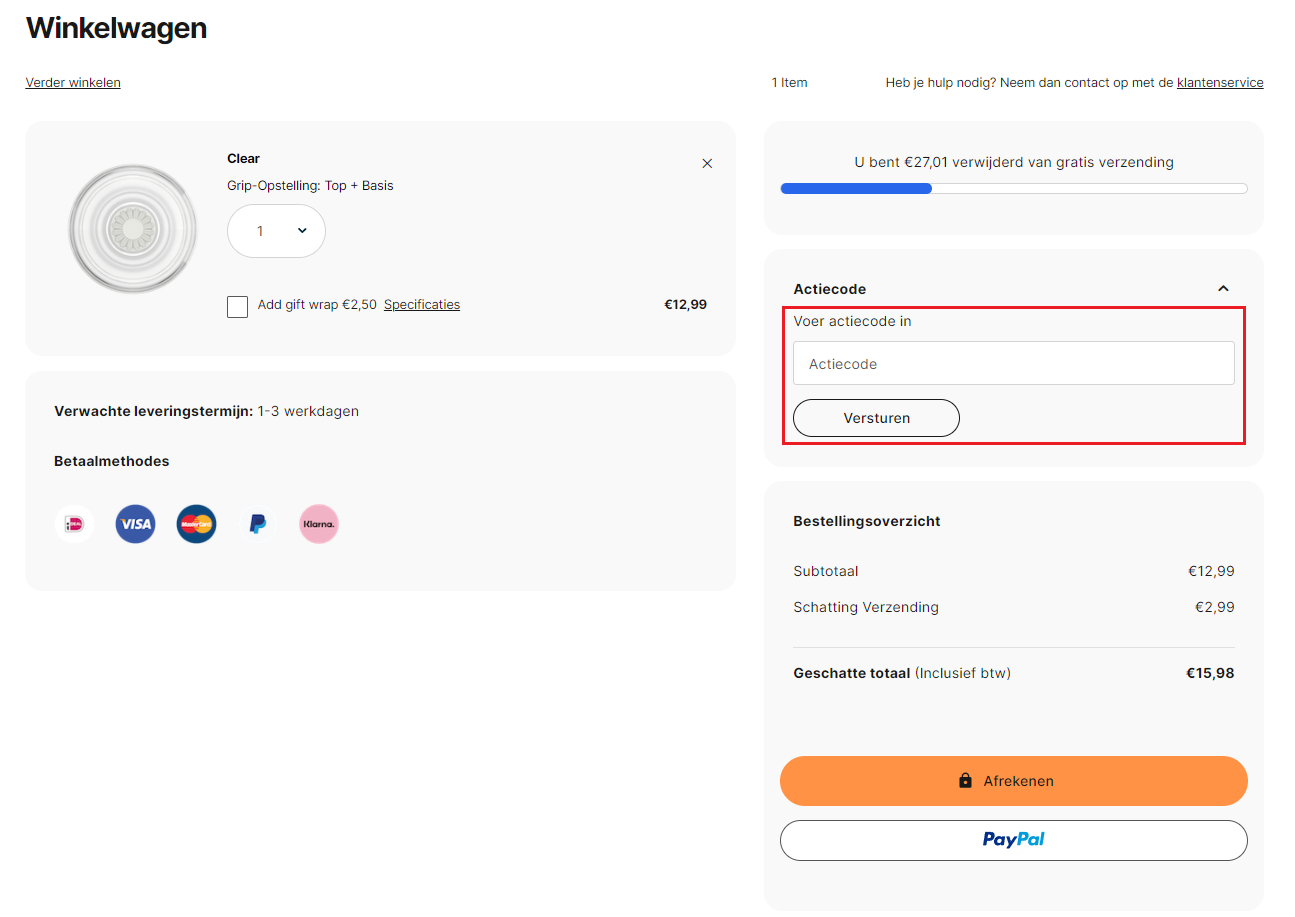Open the Verder winkelen page

pyautogui.click(x=73, y=82)
